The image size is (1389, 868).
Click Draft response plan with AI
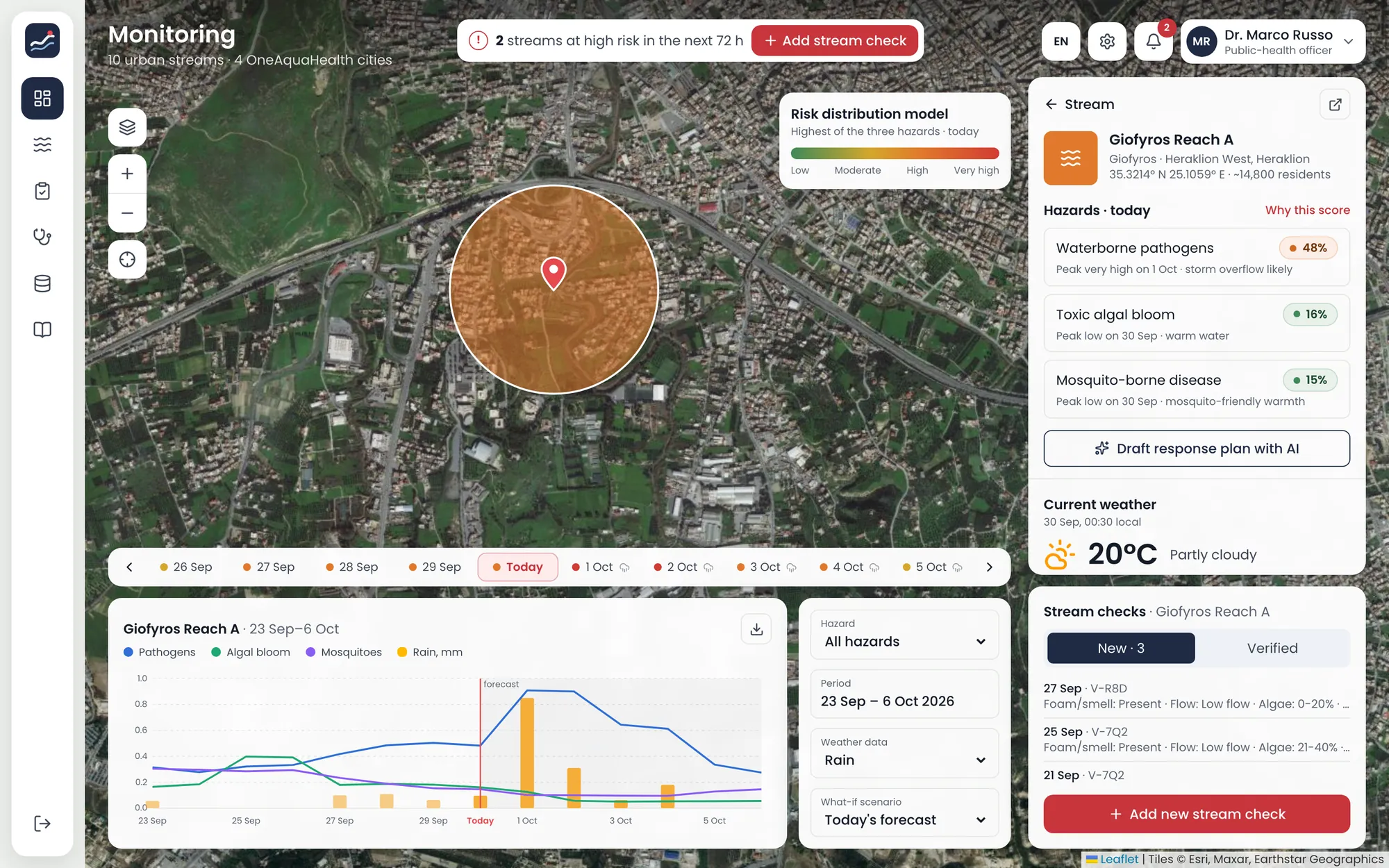click(x=1197, y=449)
